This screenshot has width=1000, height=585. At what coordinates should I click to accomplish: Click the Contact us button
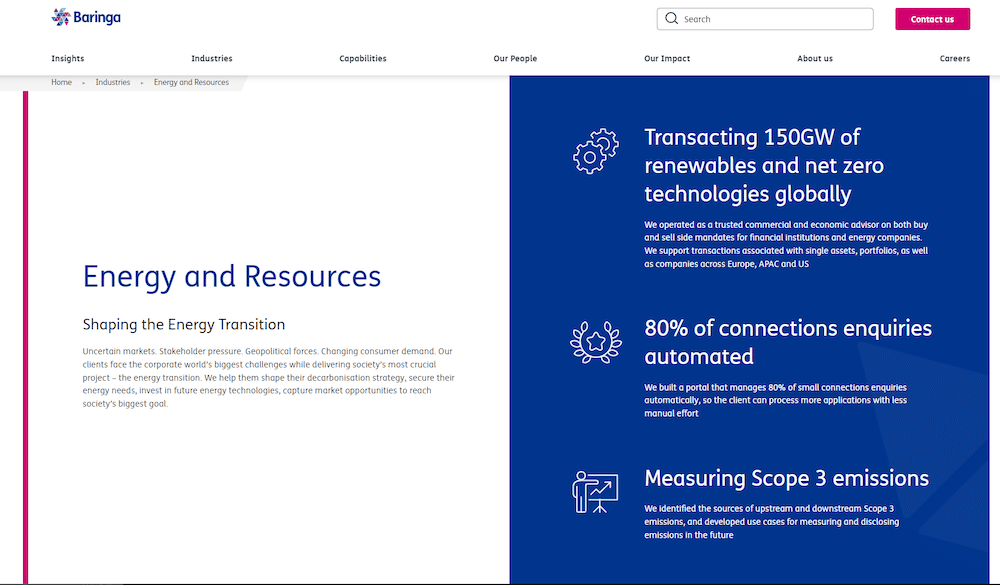point(932,19)
